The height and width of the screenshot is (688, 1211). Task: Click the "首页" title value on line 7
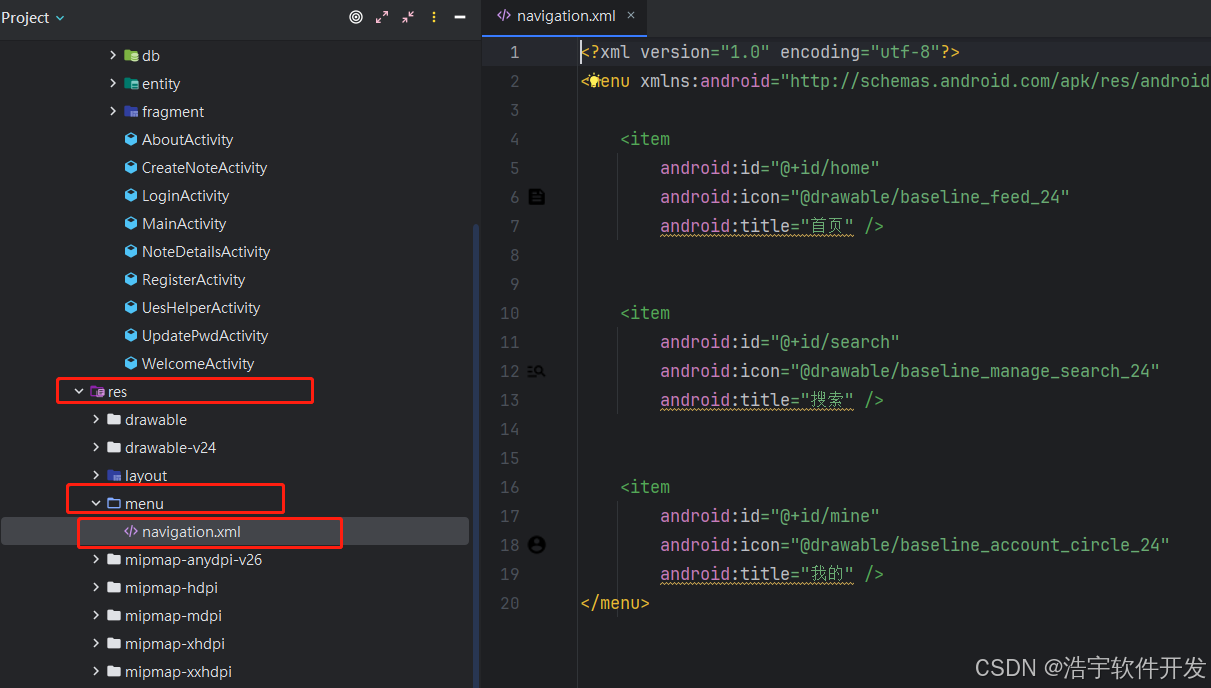coord(827,226)
